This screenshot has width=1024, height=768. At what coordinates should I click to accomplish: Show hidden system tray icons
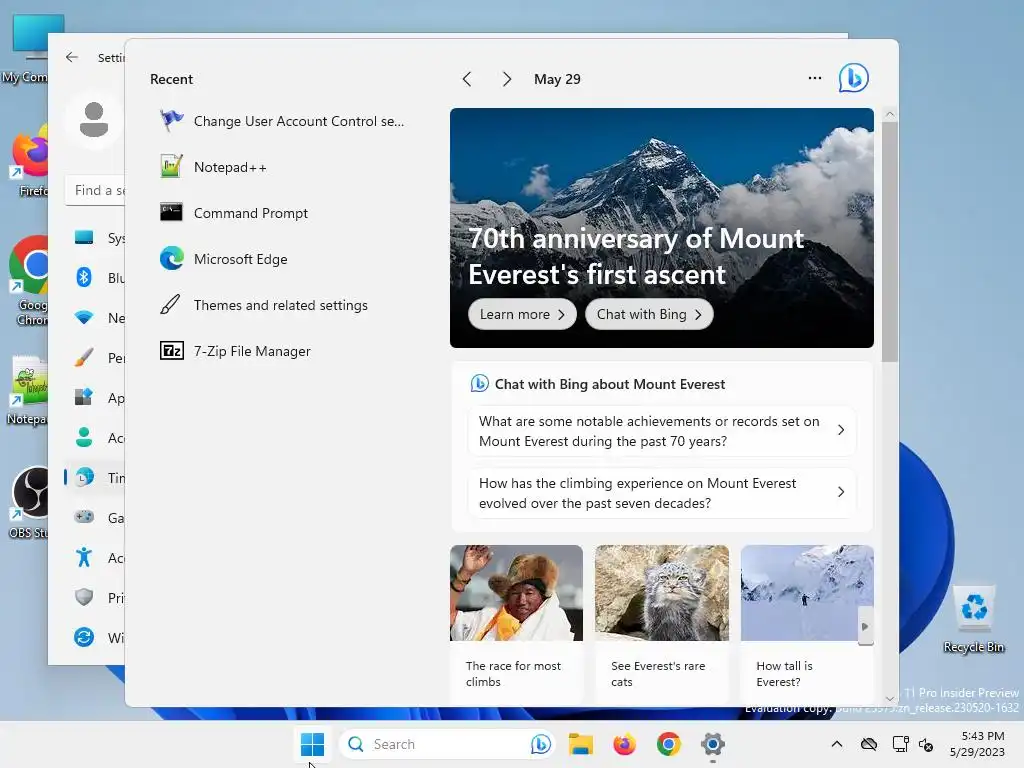(837, 744)
